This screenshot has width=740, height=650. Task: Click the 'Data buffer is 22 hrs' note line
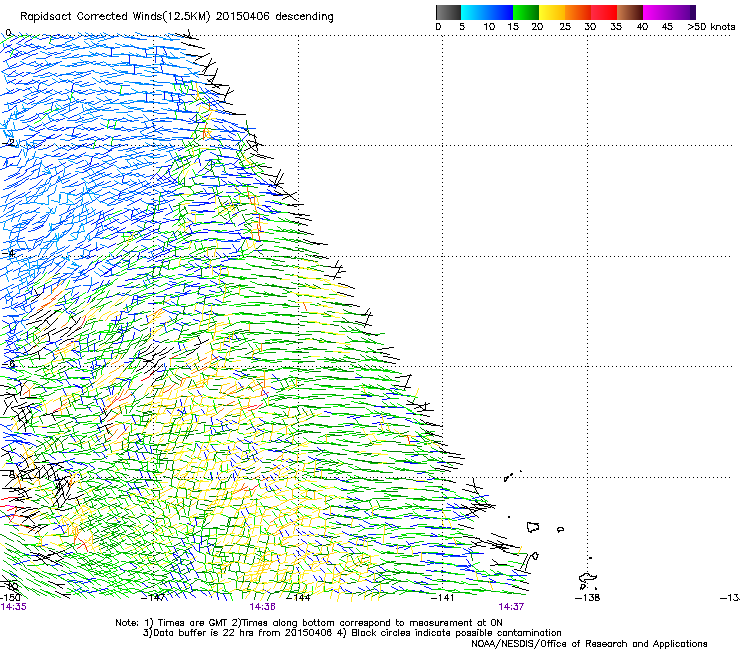(x=352, y=633)
